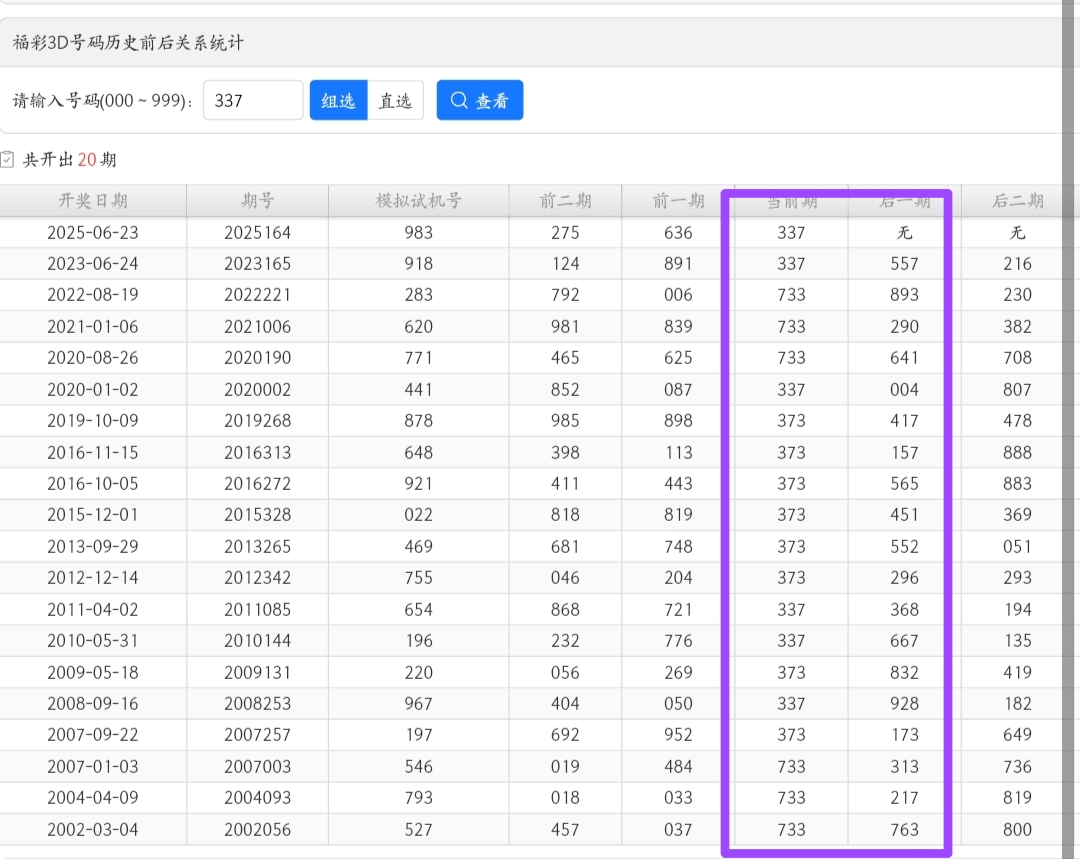Click the 前二期 value 275
The image size is (1080, 859).
pyautogui.click(x=565, y=233)
